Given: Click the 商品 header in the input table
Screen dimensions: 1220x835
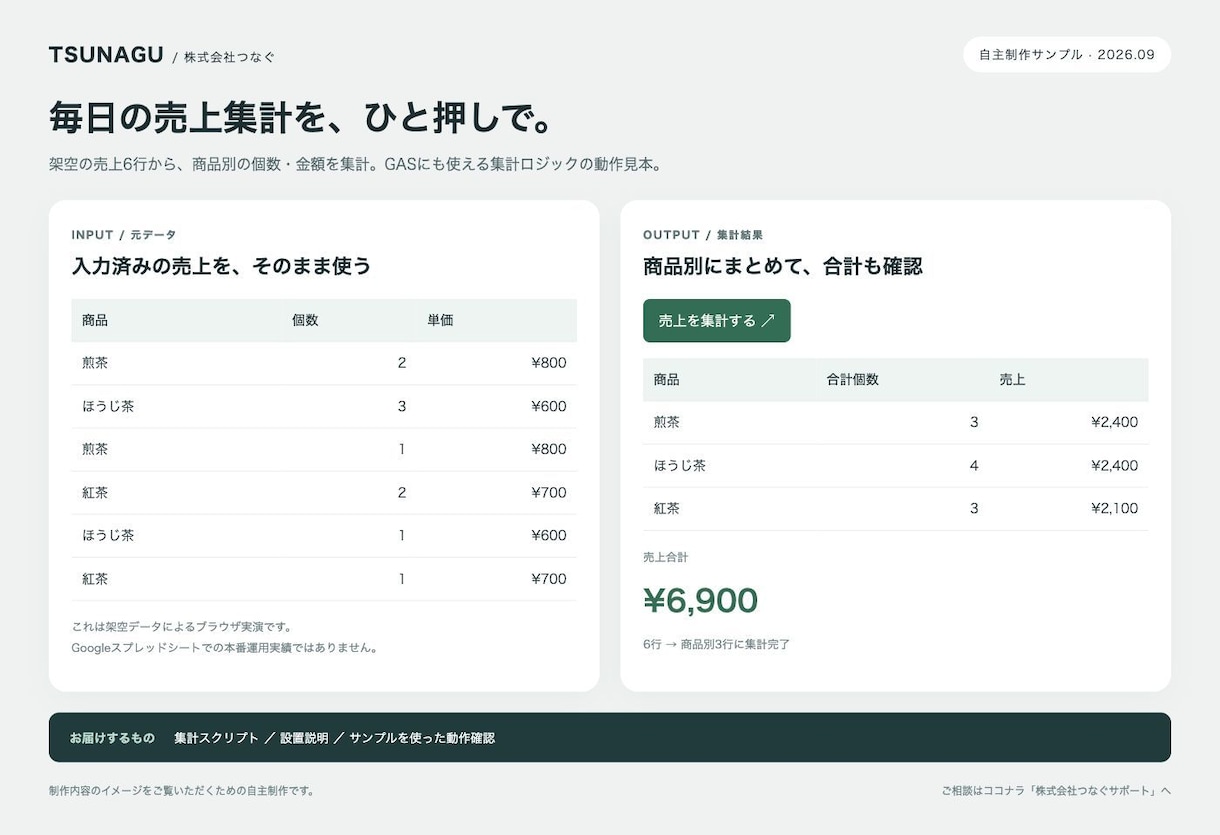Looking at the screenshot, I should pos(95,321).
